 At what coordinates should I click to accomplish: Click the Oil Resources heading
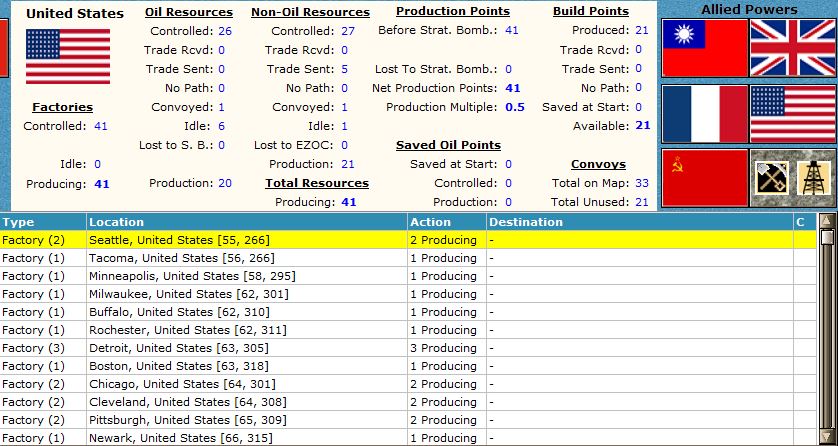coord(189,12)
